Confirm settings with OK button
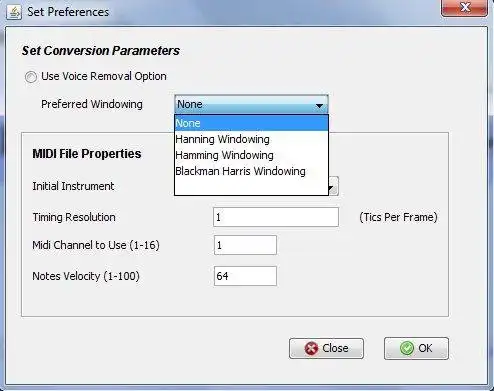 click(x=416, y=348)
